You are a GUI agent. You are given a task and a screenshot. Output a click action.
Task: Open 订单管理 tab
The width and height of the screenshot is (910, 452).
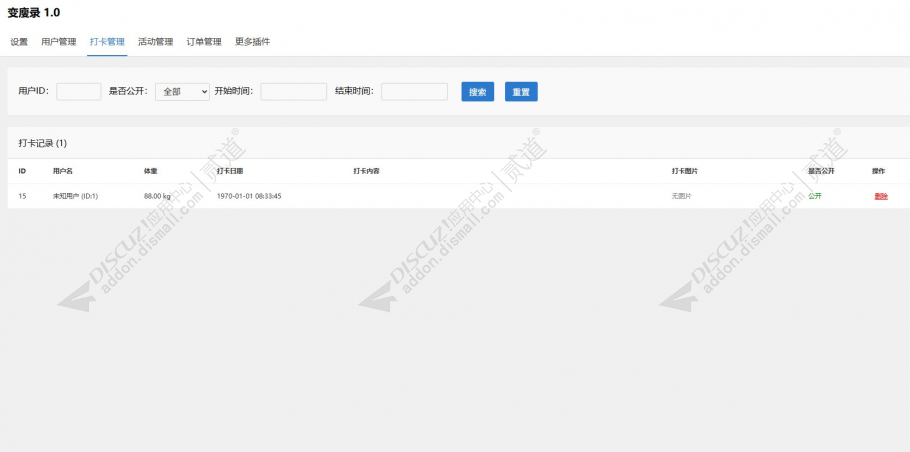coord(204,42)
